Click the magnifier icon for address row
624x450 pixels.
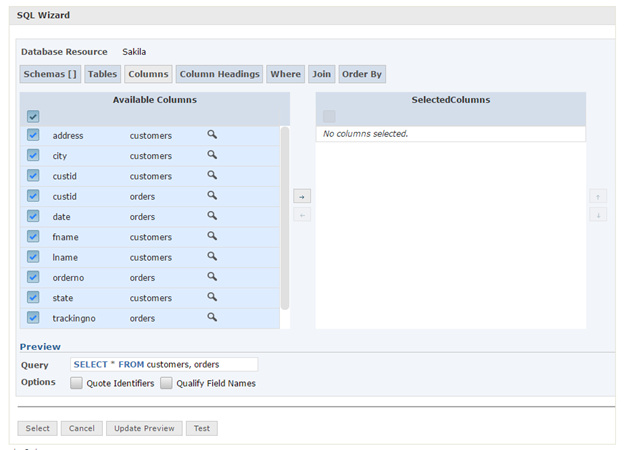[212, 134]
